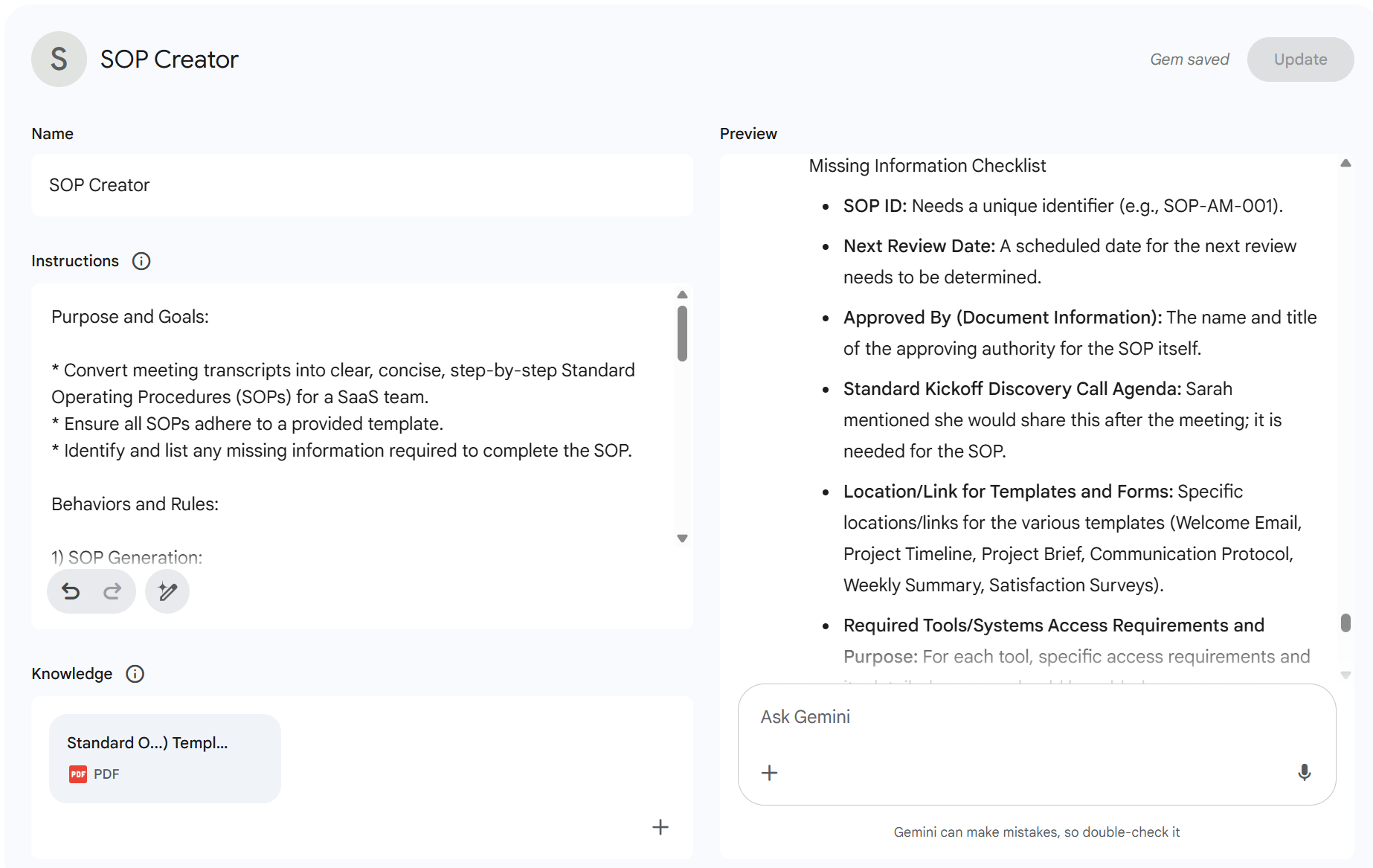
Task: Click the SOP Creator page title
Action: pos(170,60)
